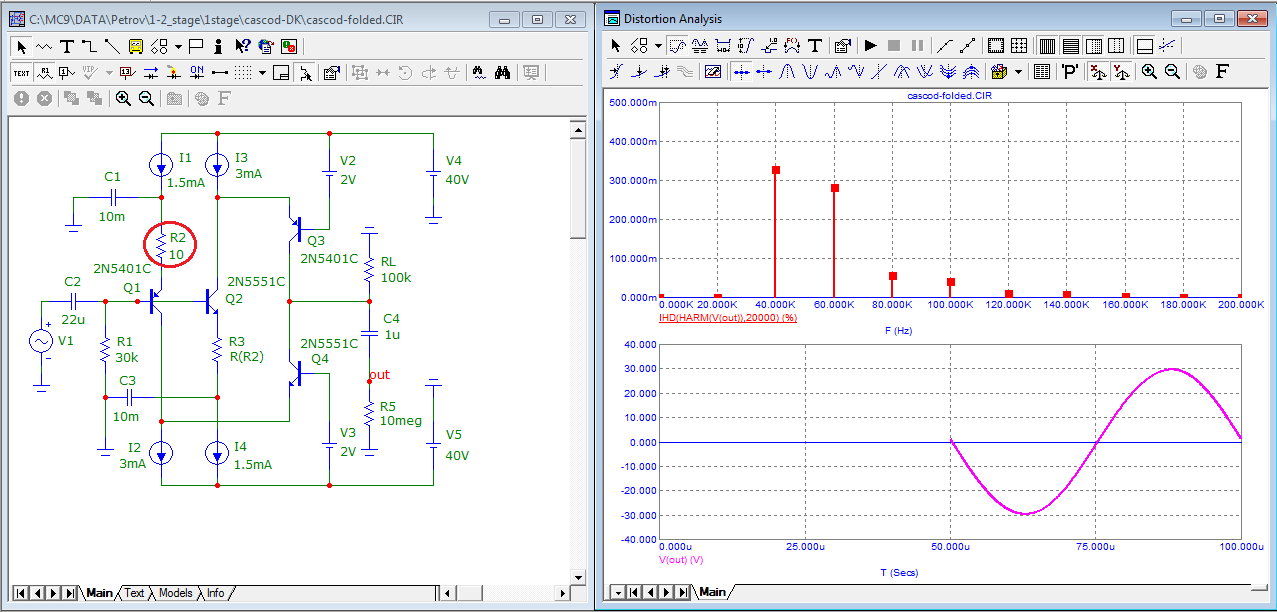Select the arrow Select tool in Distortion Analysis

point(615,45)
